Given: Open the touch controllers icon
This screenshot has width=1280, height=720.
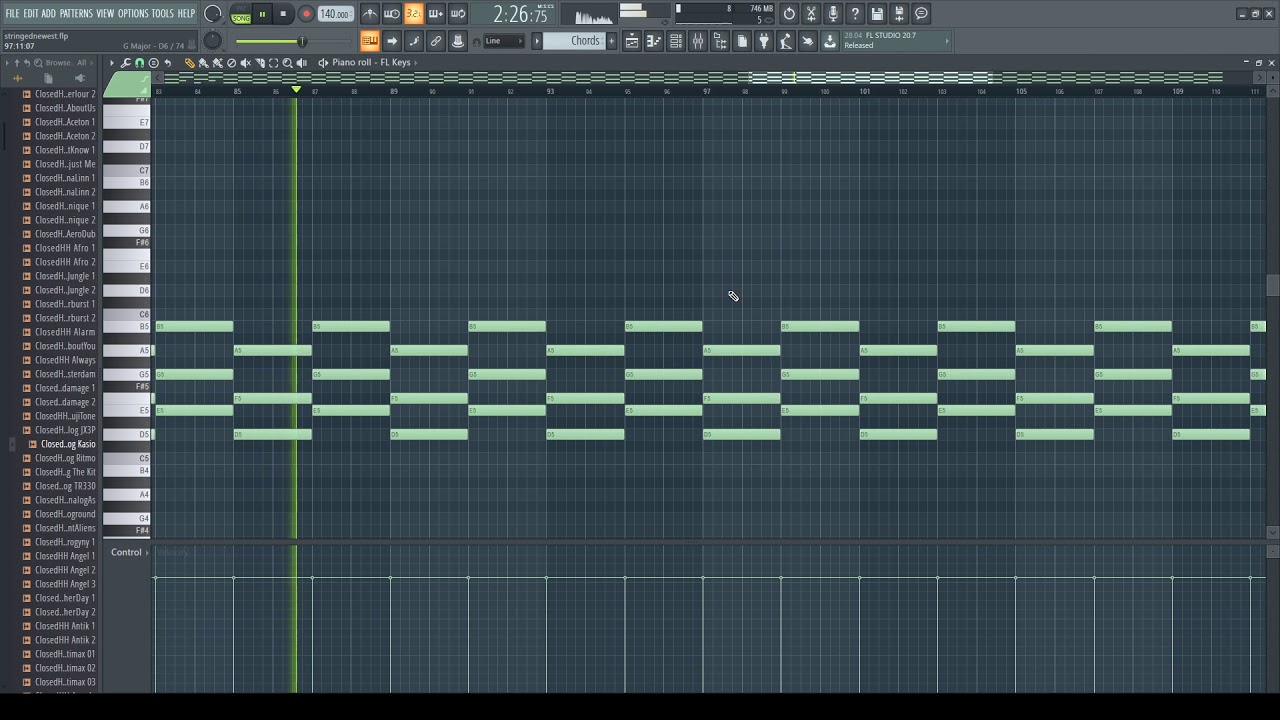Looking at the screenshot, I should point(808,41).
